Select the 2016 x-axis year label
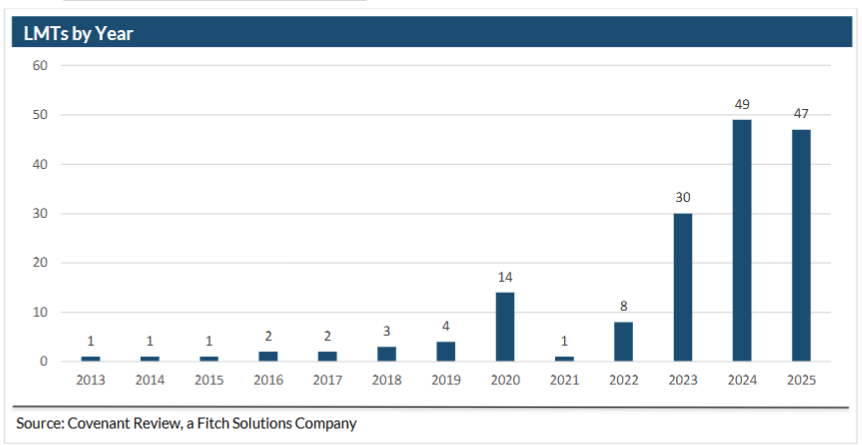Viewport: 862px width, 445px height. tap(268, 381)
